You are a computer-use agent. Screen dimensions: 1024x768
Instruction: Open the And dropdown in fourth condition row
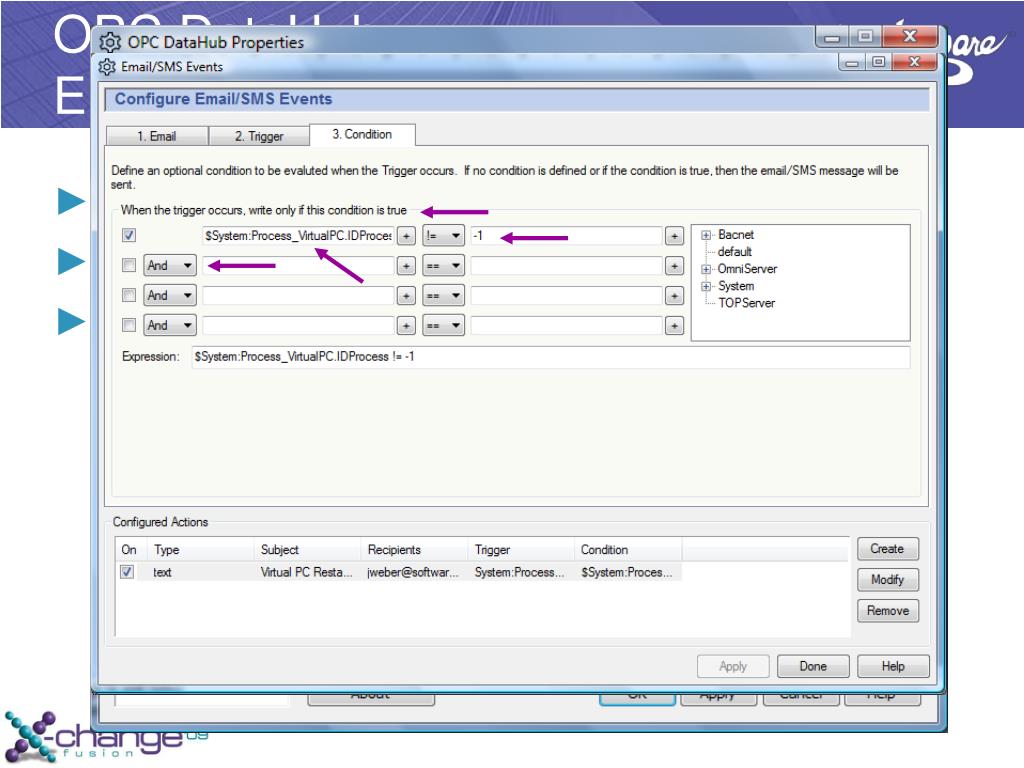(170, 325)
